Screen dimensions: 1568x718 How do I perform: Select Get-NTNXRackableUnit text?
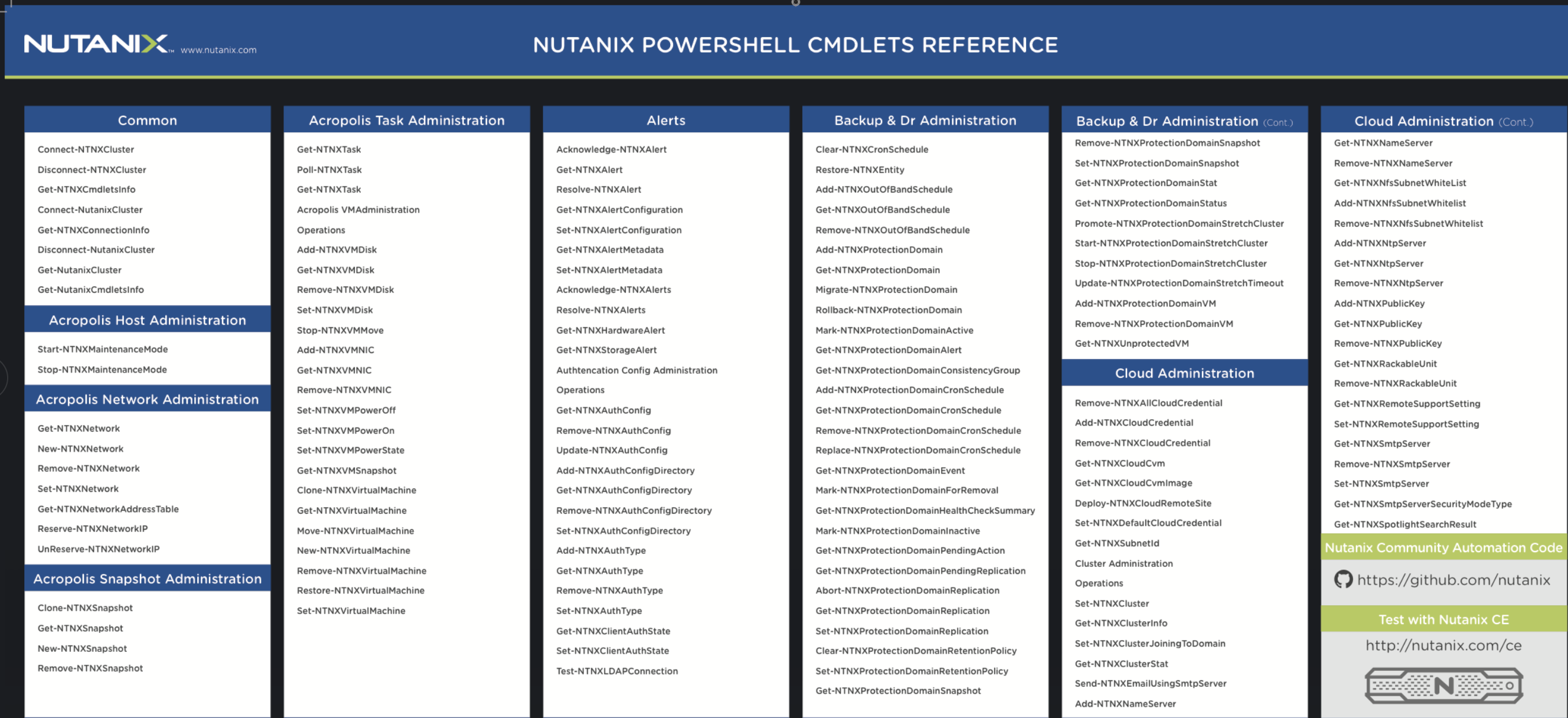pos(1386,364)
